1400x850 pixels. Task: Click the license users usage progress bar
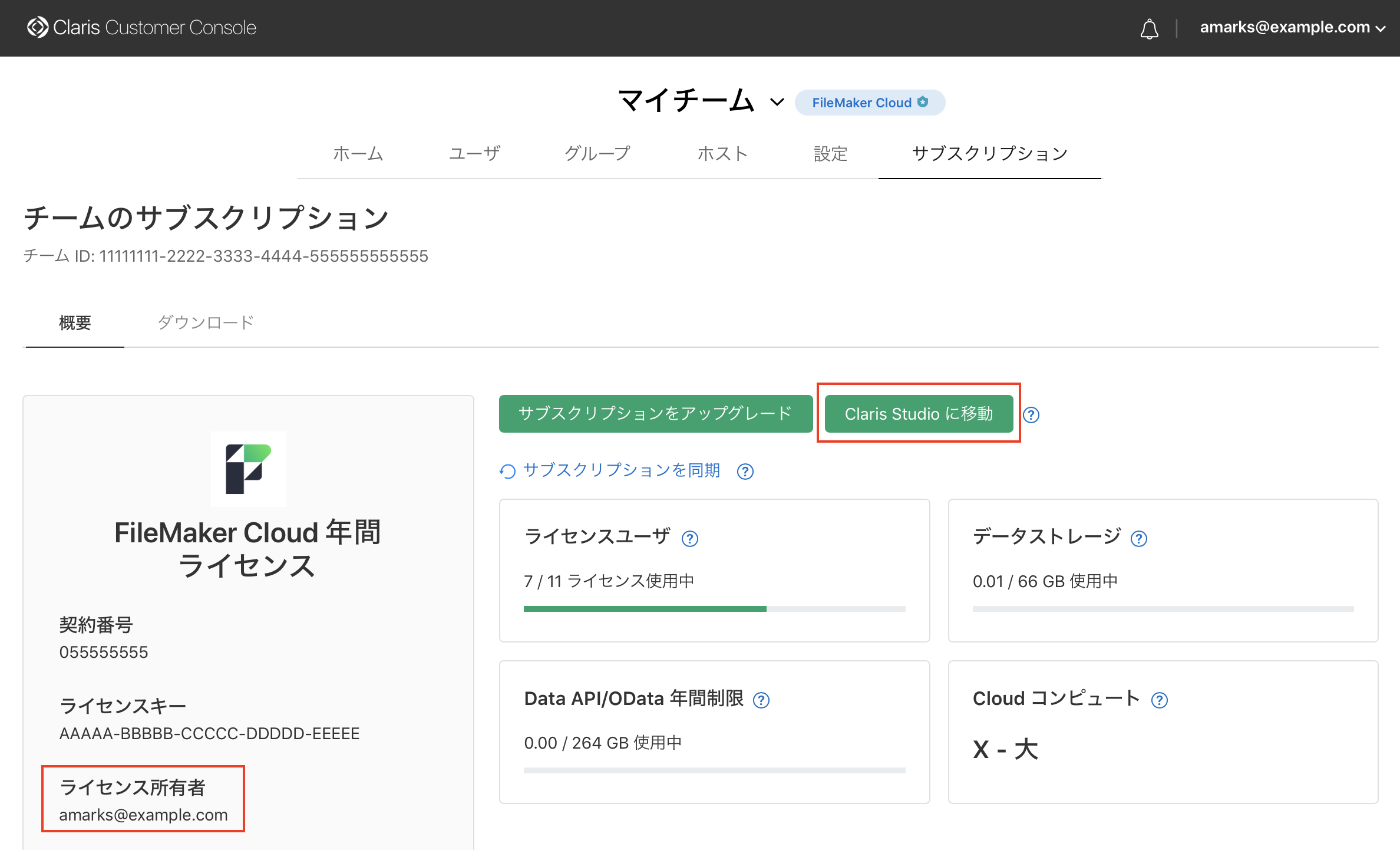pos(714,609)
